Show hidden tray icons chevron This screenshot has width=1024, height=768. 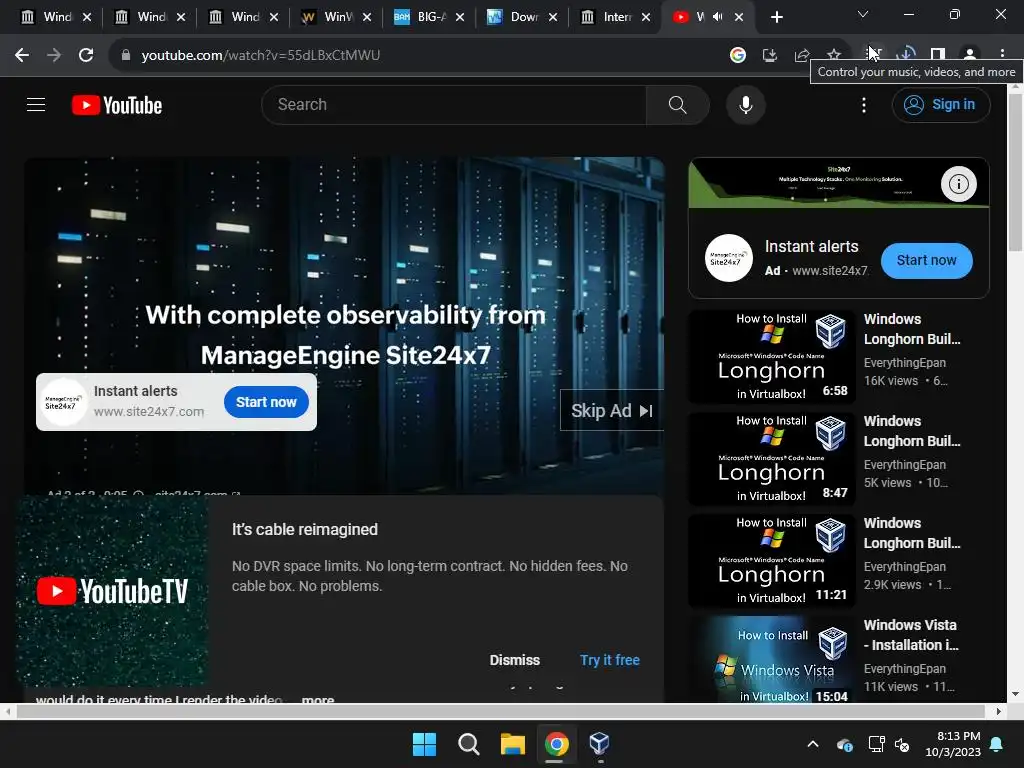coord(812,744)
